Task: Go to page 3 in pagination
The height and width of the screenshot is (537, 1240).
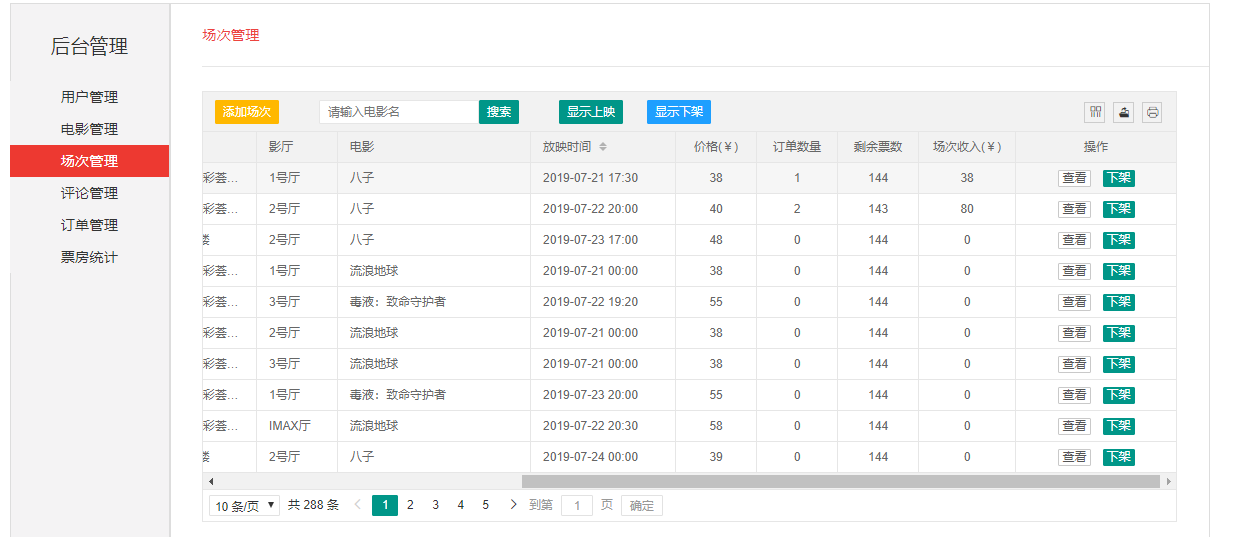Action: [435, 505]
